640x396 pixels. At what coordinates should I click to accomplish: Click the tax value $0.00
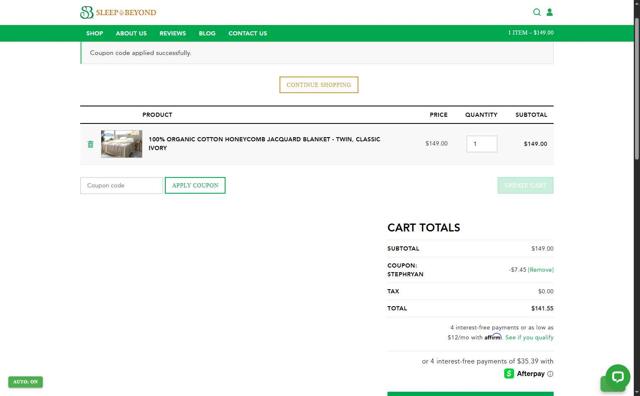pyautogui.click(x=546, y=291)
